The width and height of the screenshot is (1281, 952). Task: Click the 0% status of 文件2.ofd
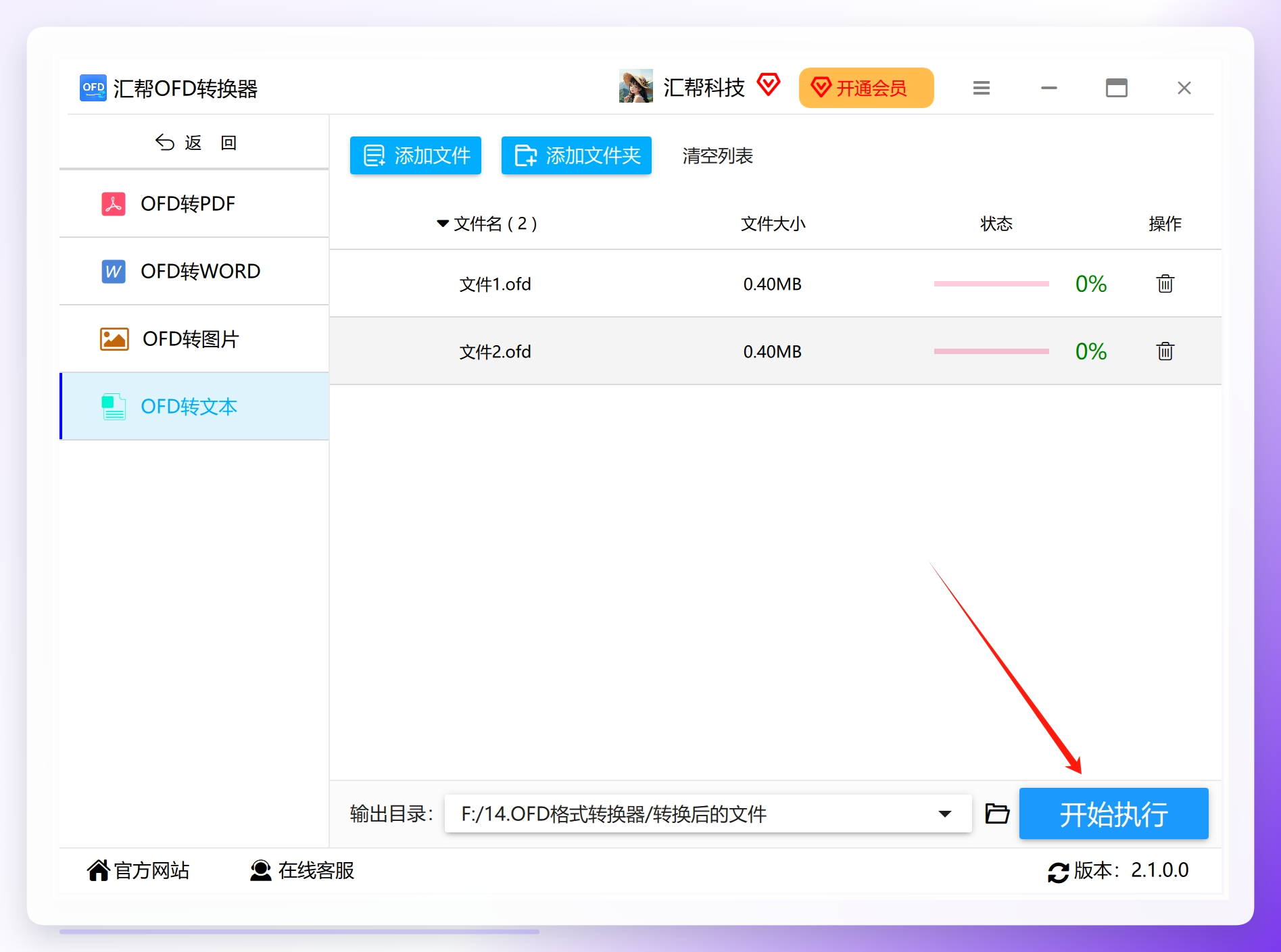pos(1091,351)
